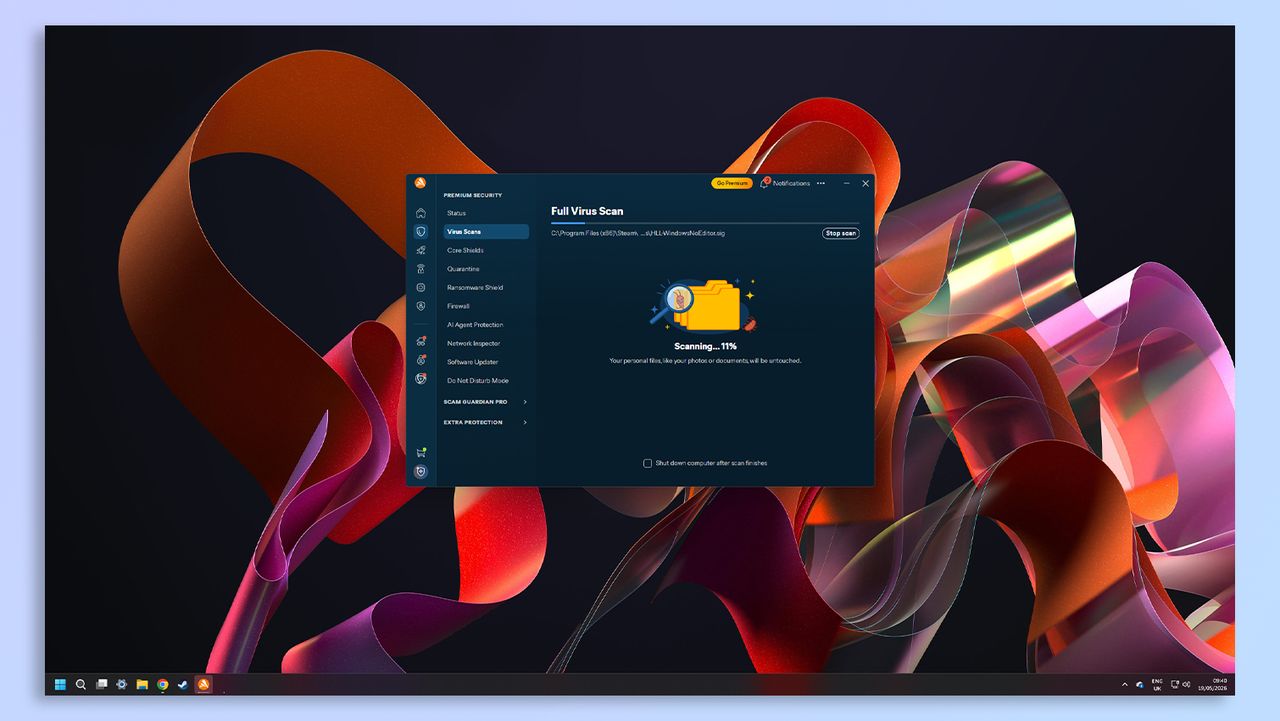
Task: Click the ENG UK language indicator
Action: [1157, 685]
